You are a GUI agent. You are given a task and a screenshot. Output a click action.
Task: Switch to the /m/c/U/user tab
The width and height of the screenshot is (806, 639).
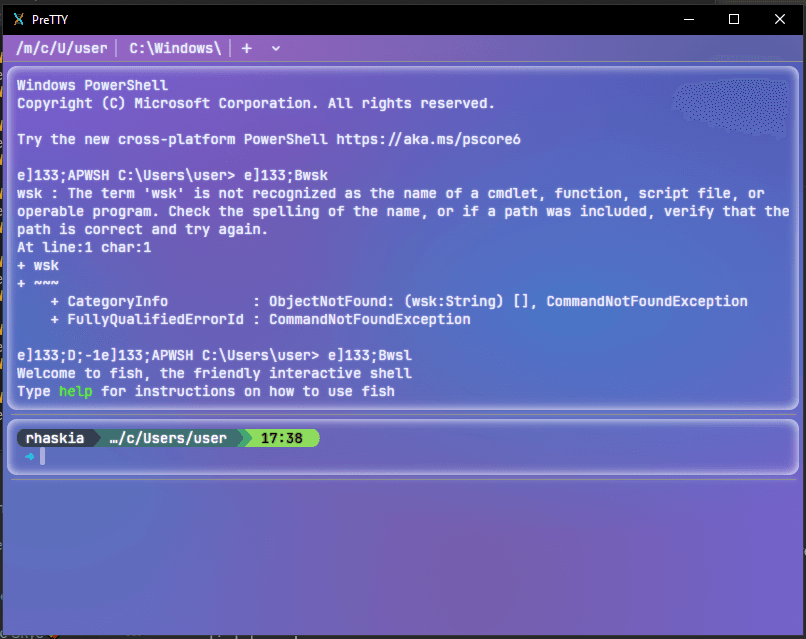pyautogui.click(x=61, y=48)
